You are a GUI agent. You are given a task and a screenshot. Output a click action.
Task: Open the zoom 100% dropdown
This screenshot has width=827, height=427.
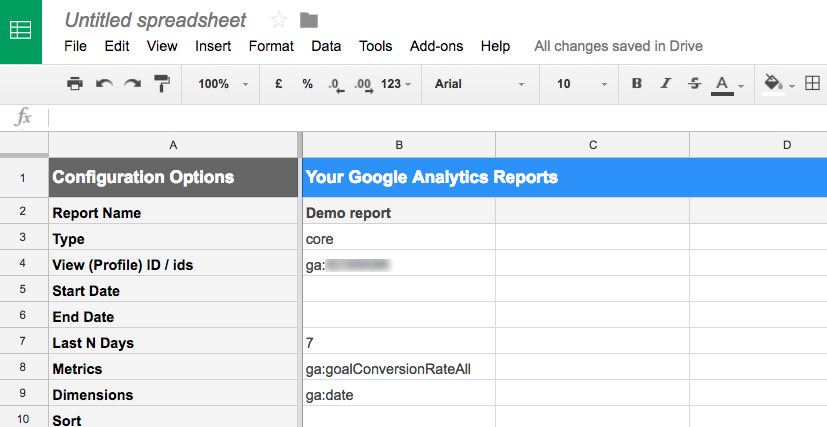(x=223, y=84)
